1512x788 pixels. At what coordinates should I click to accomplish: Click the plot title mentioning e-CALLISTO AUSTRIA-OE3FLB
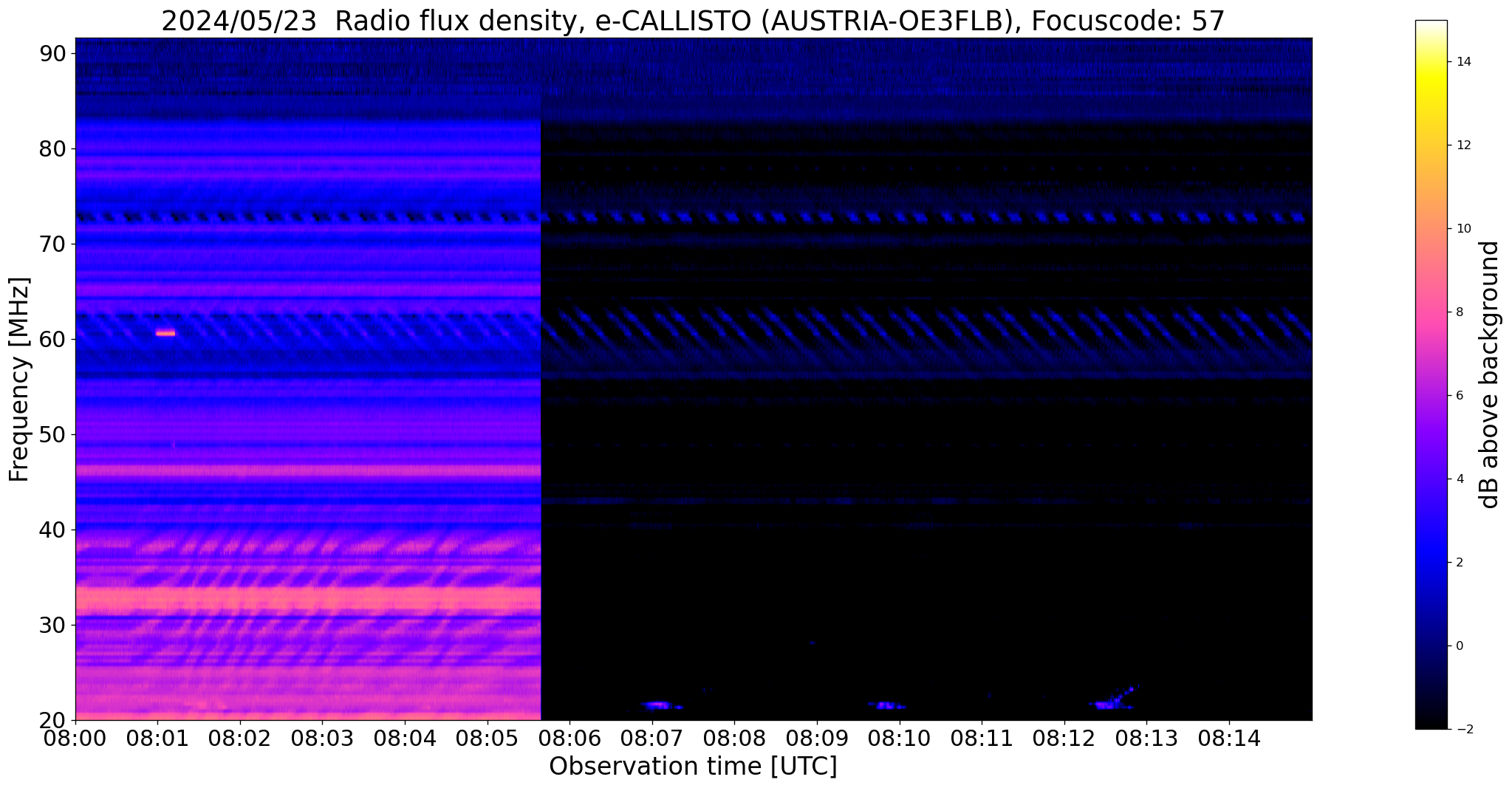(693, 21)
